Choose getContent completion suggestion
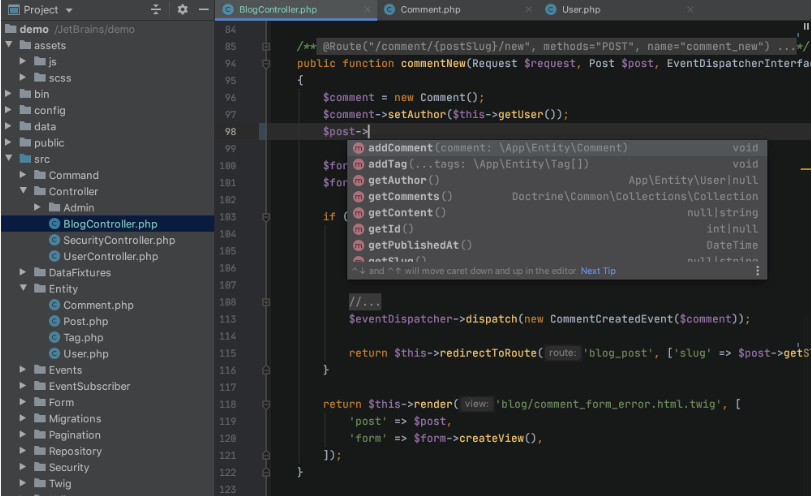The width and height of the screenshot is (811, 496). (557, 213)
